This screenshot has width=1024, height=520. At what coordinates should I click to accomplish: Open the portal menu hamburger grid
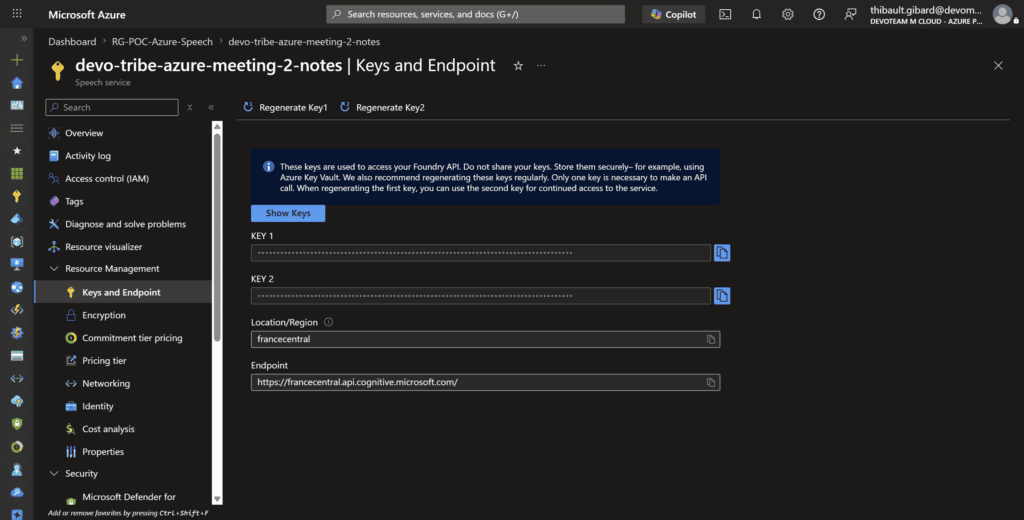tap(17, 14)
